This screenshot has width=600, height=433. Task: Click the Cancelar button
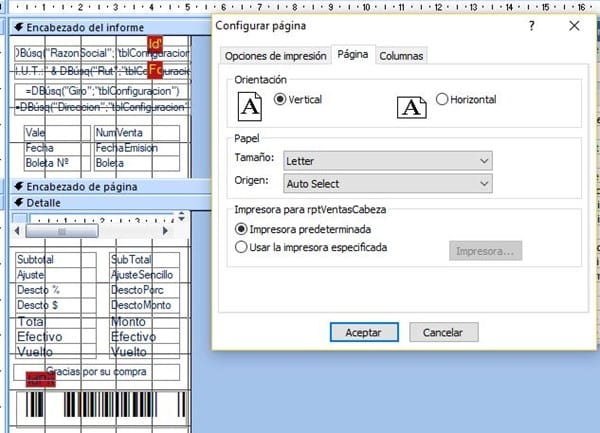[443, 332]
